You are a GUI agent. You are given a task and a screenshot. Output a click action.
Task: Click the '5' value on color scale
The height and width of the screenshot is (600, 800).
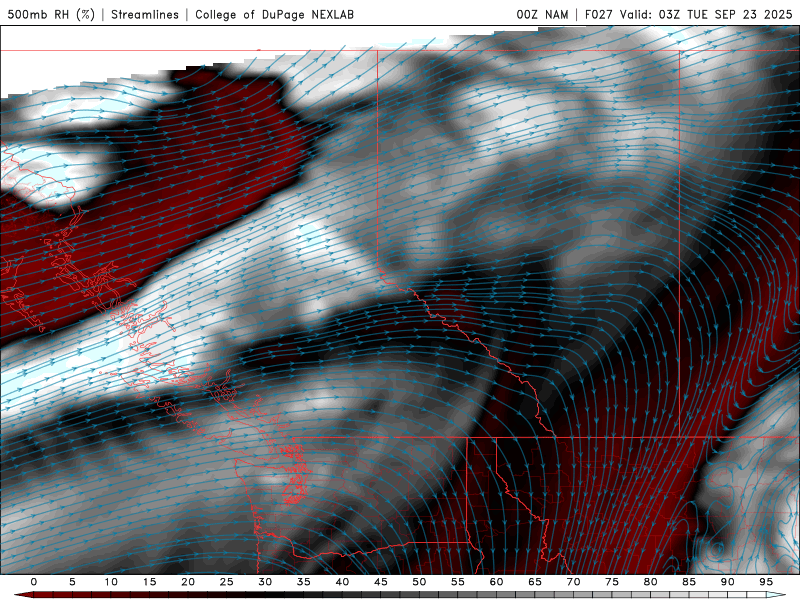72,582
